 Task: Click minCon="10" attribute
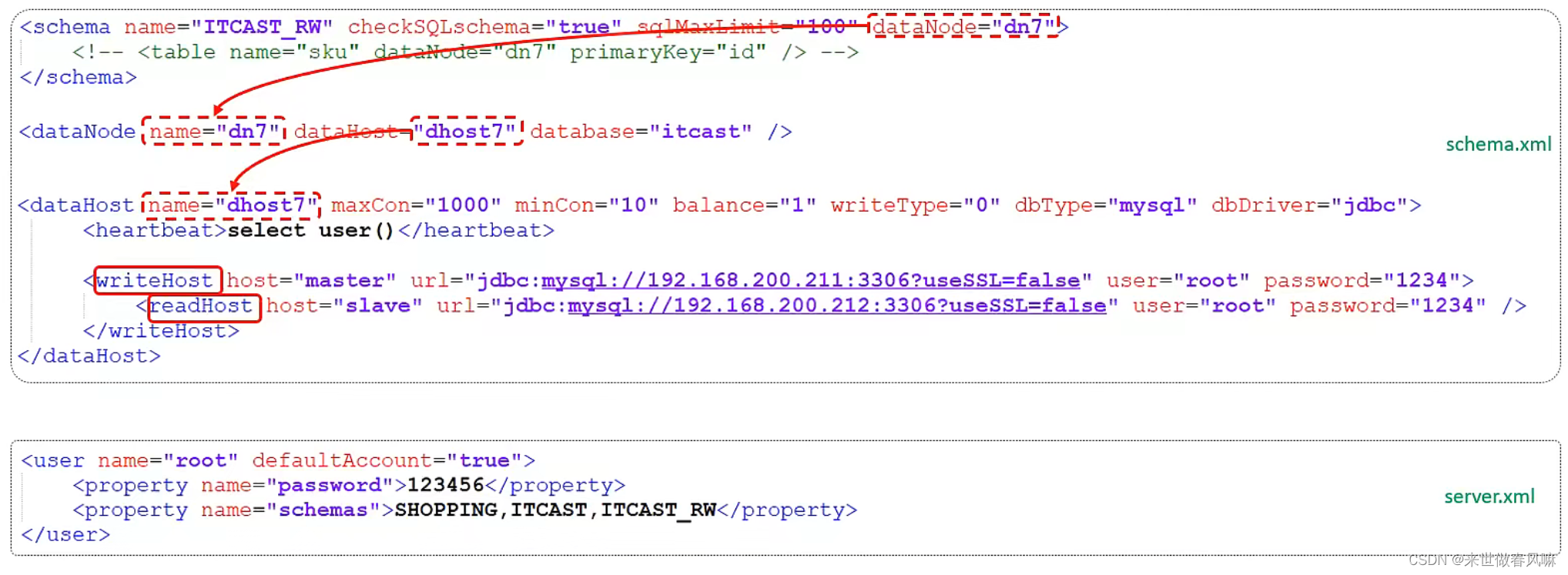coord(587,206)
